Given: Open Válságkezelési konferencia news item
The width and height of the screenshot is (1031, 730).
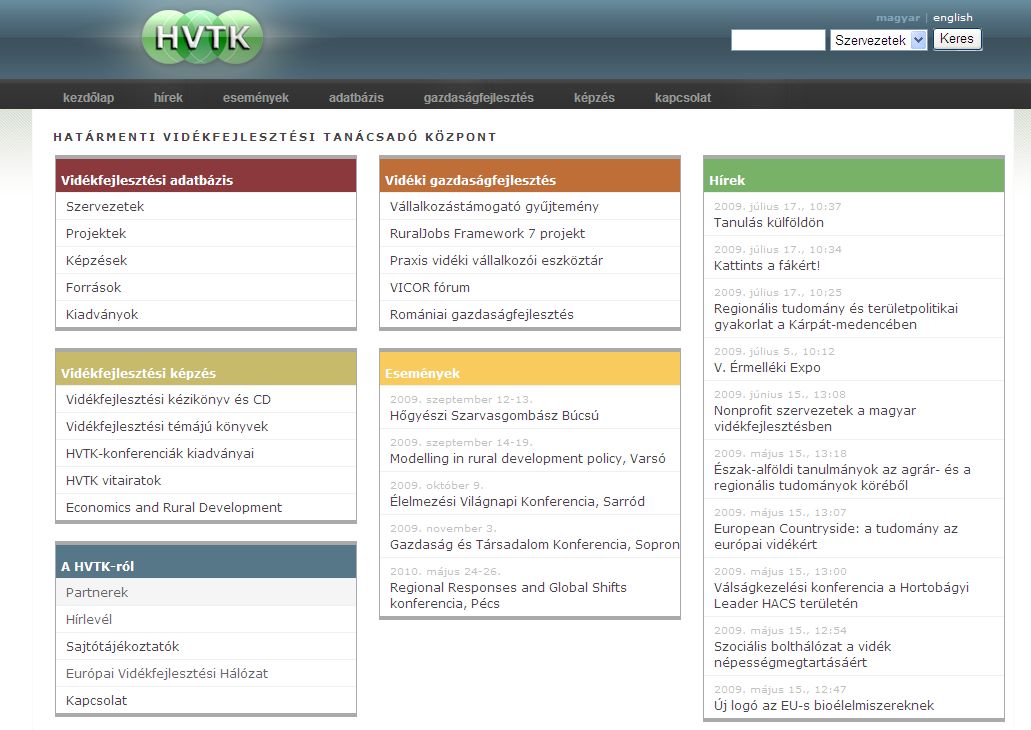Looking at the screenshot, I should [x=841, y=595].
